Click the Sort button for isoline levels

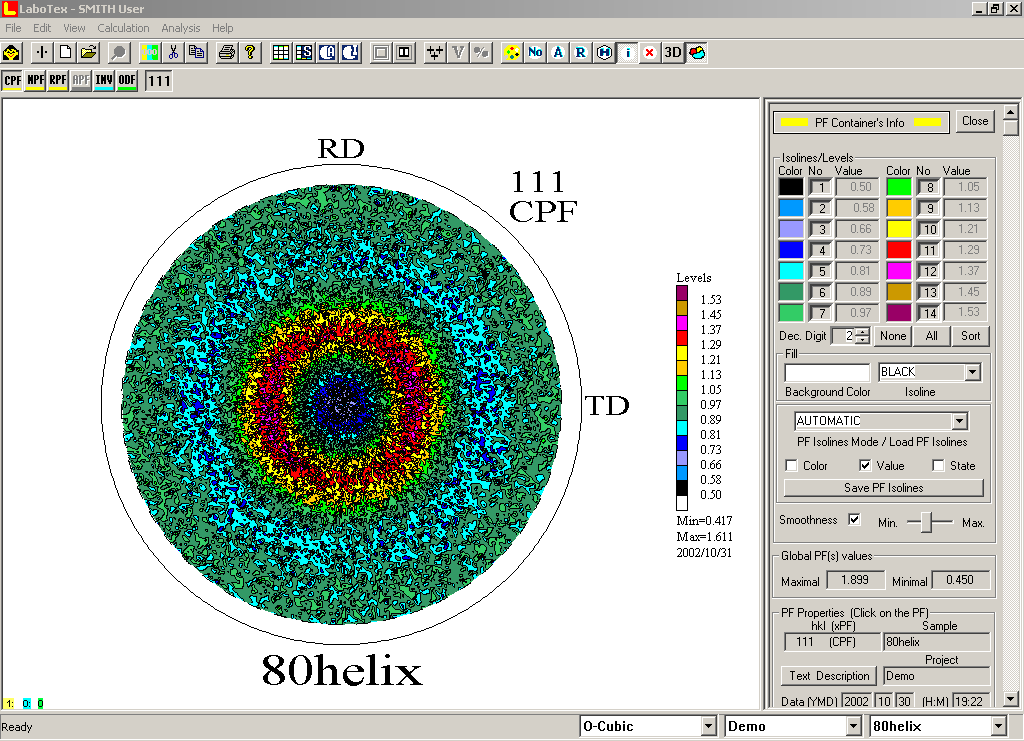click(x=970, y=336)
